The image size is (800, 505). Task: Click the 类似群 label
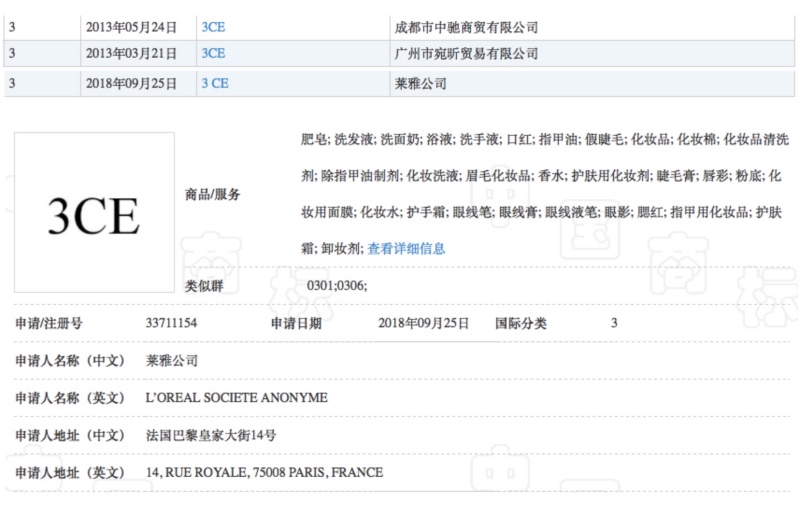coord(204,286)
